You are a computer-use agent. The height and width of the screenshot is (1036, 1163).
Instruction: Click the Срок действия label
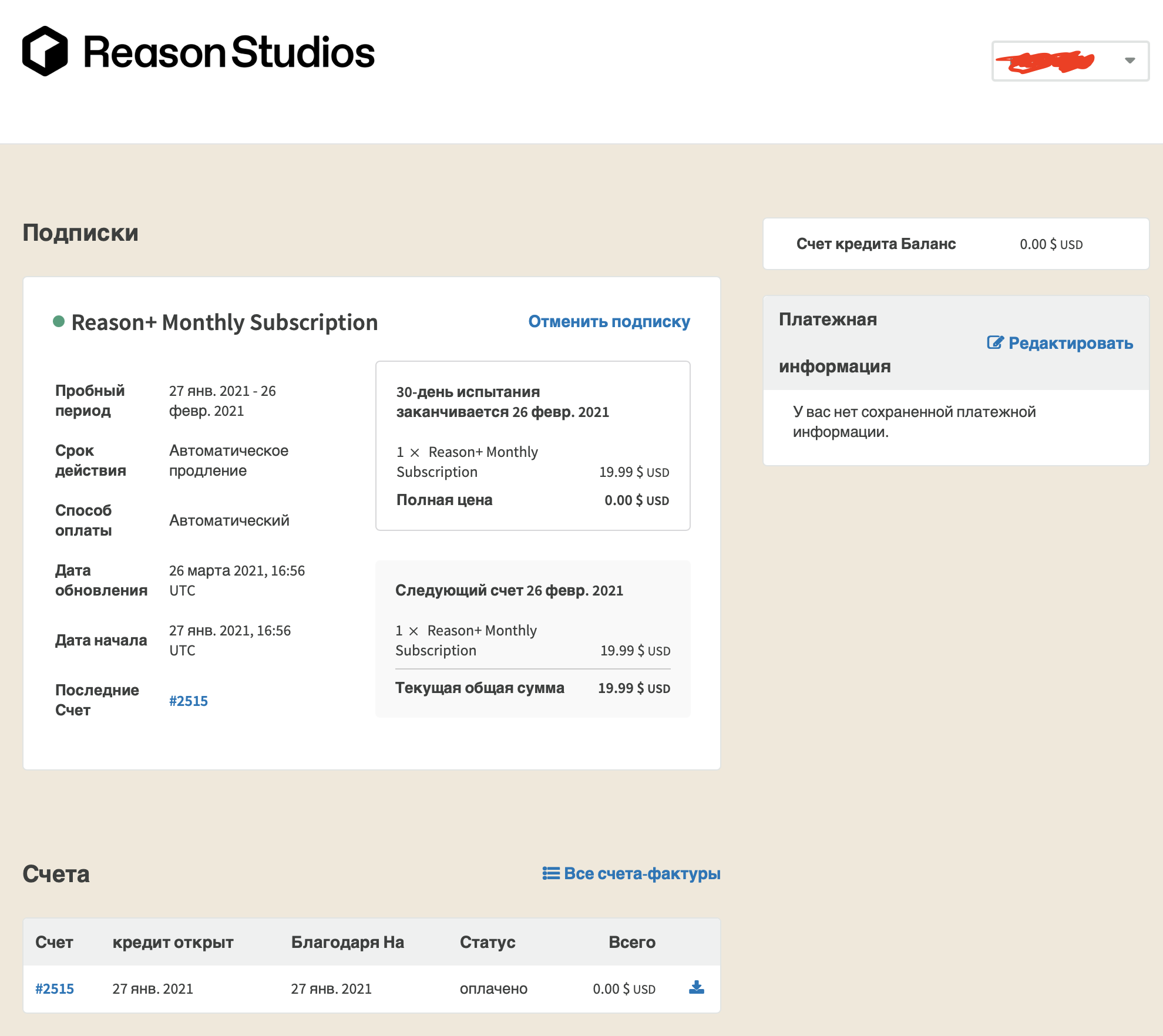click(90, 460)
